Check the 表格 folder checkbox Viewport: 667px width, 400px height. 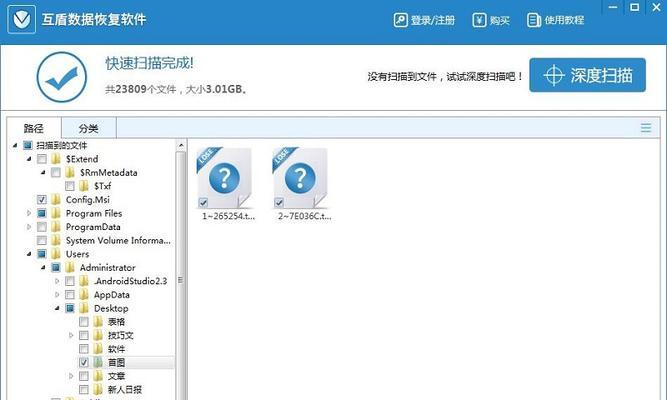click(x=84, y=322)
